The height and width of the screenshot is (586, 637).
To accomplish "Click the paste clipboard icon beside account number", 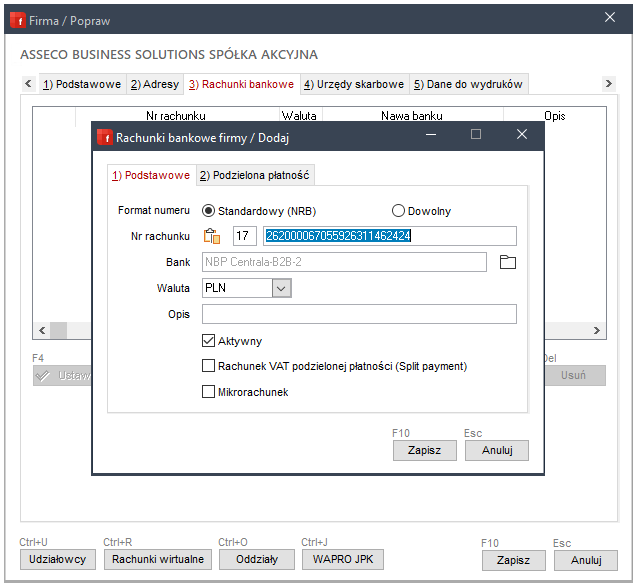I will [211, 236].
